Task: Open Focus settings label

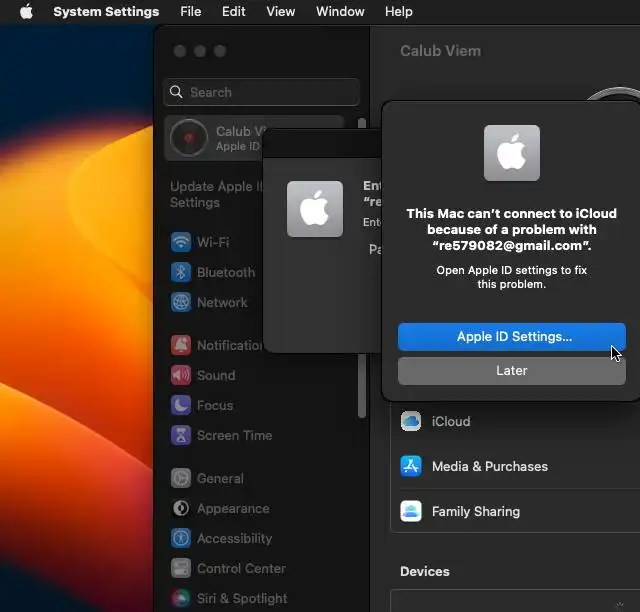Action: pyautogui.click(x=215, y=405)
